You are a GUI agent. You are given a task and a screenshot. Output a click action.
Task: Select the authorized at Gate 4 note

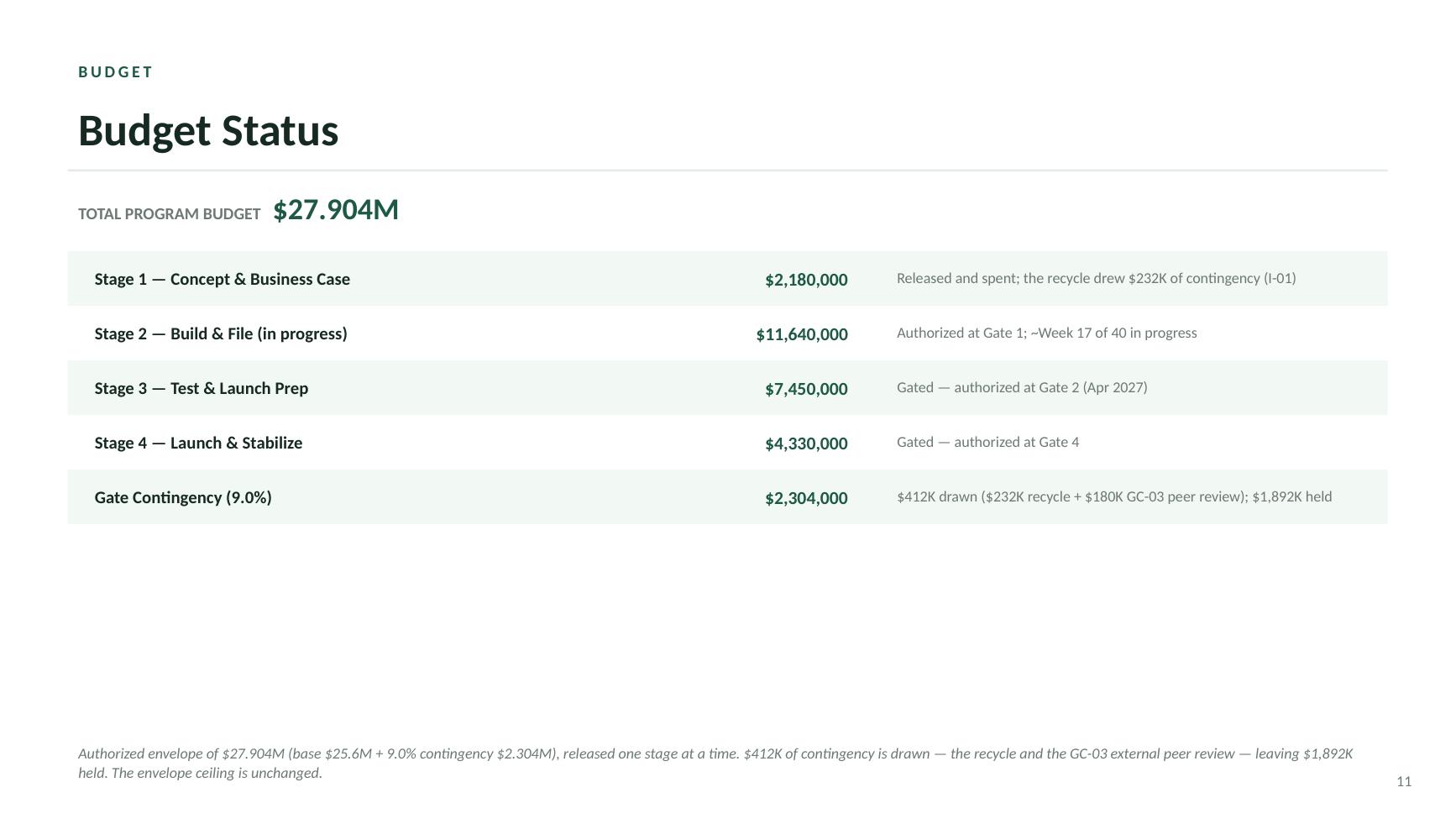click(987, 442)
